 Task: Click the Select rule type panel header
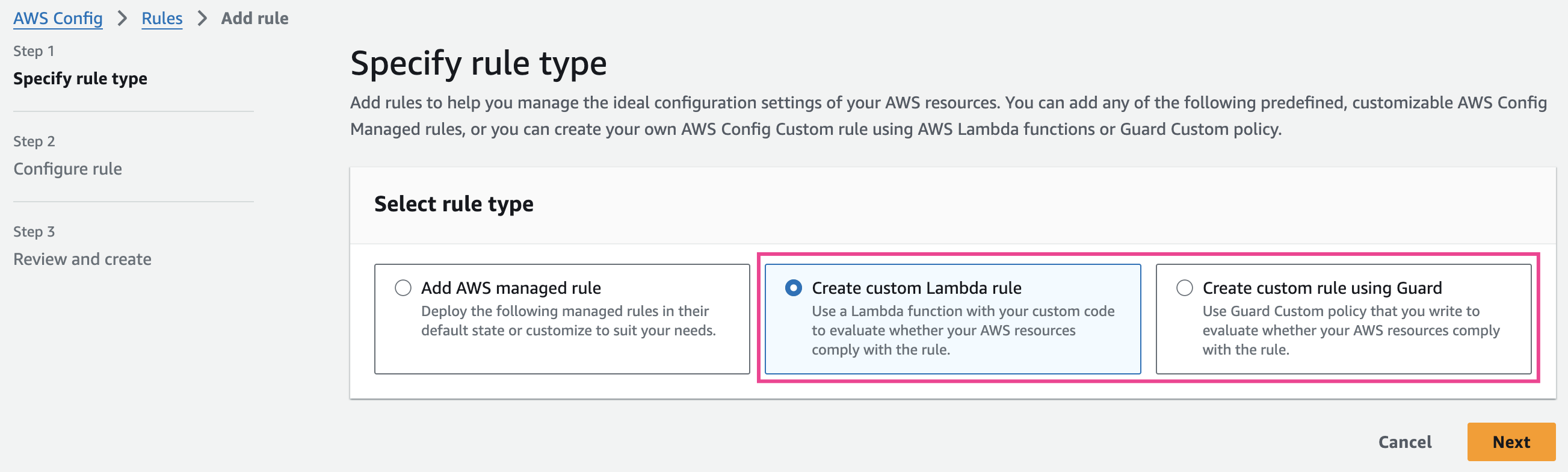pos(454,204)
